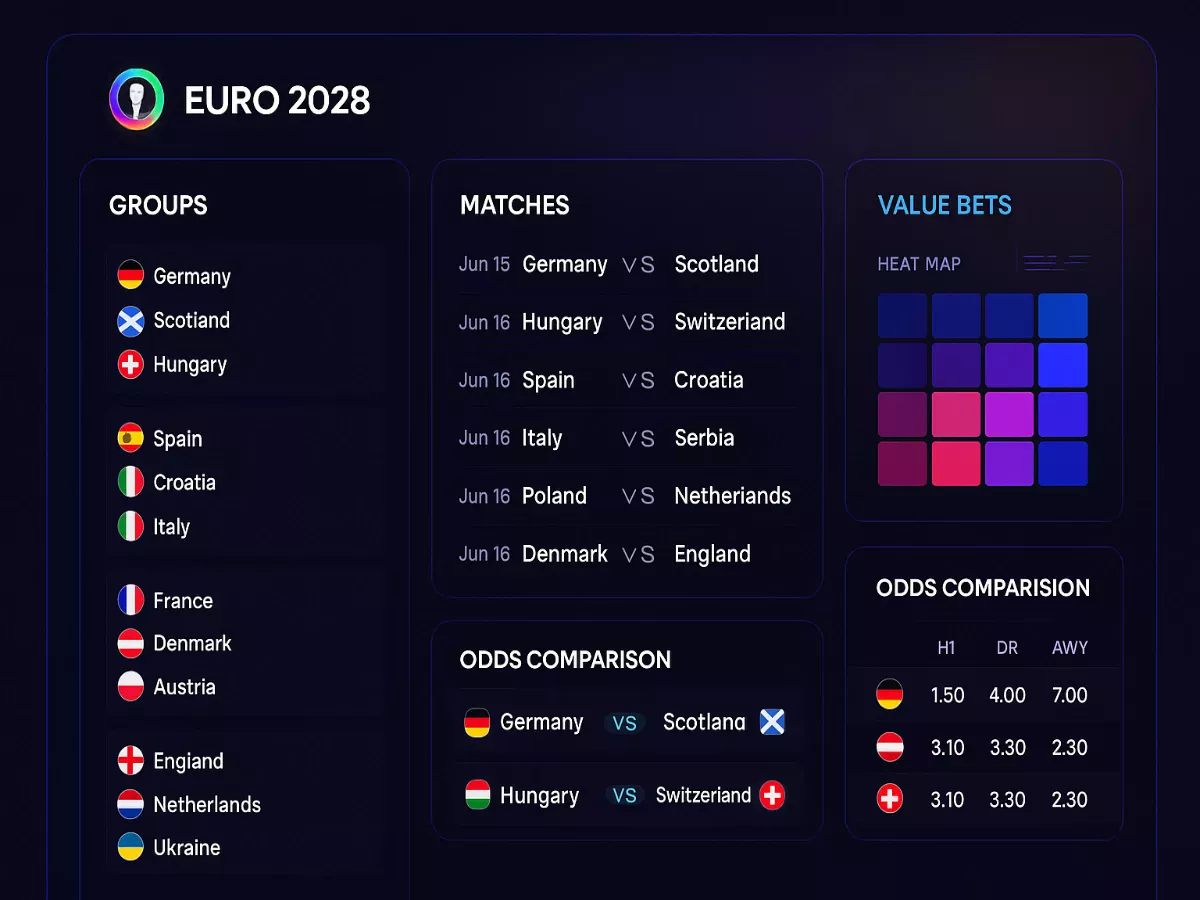Click the France flag in the Groups list

pyautogui.click(x=130, y=600)
